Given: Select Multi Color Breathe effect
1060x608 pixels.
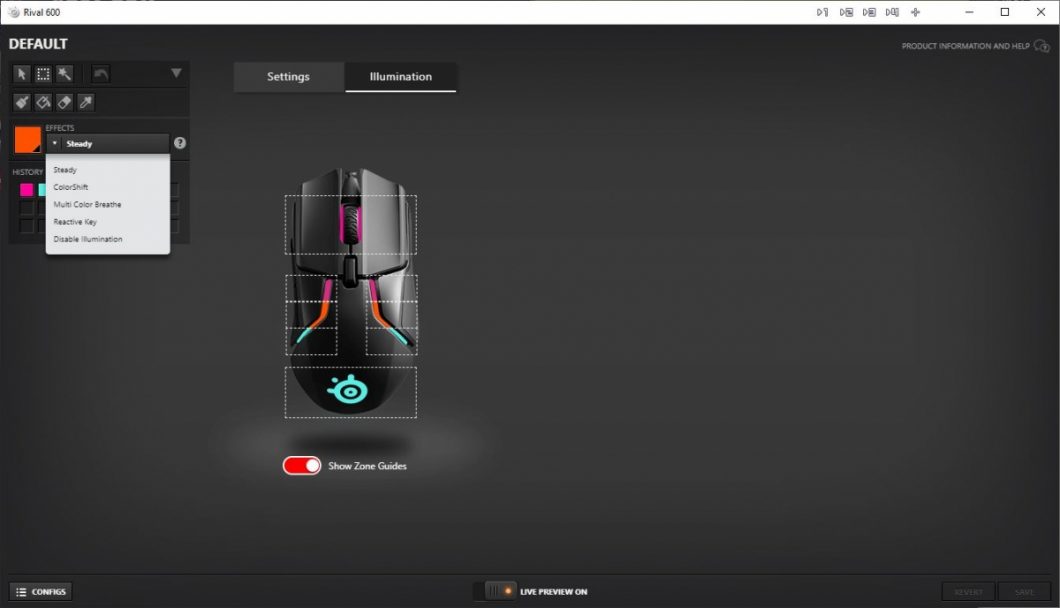Looking at the screenshot, I should pyautogui.click(x=88, y=204).
